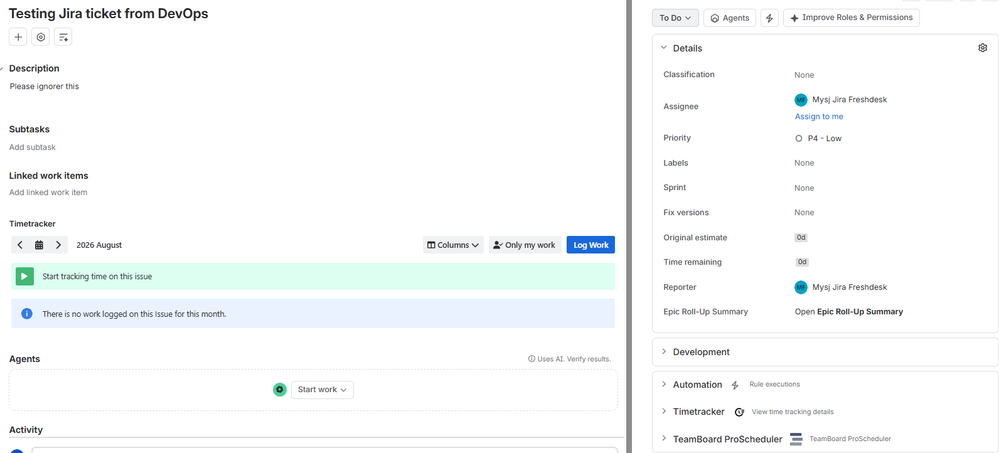Click the P4 Low priority circle icon
This screenshot has width=999, height=453.
point(799,138)
